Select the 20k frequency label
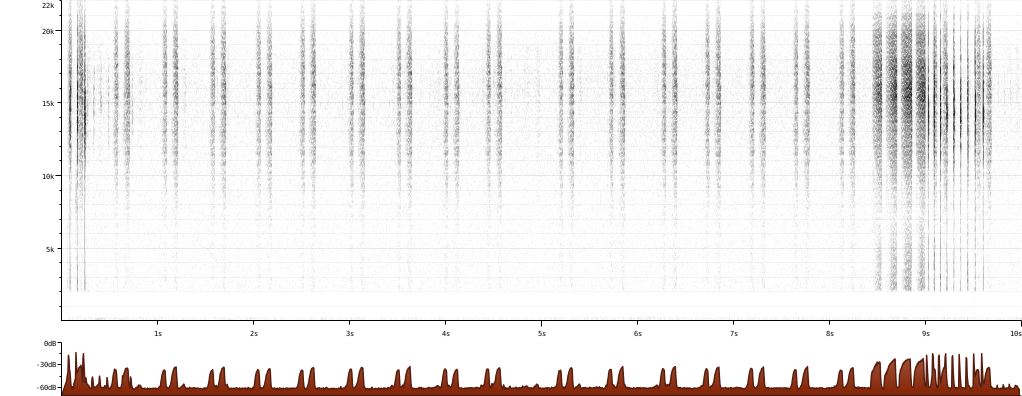The width and height of the screenshot is (1022, 396). [48, 31]
